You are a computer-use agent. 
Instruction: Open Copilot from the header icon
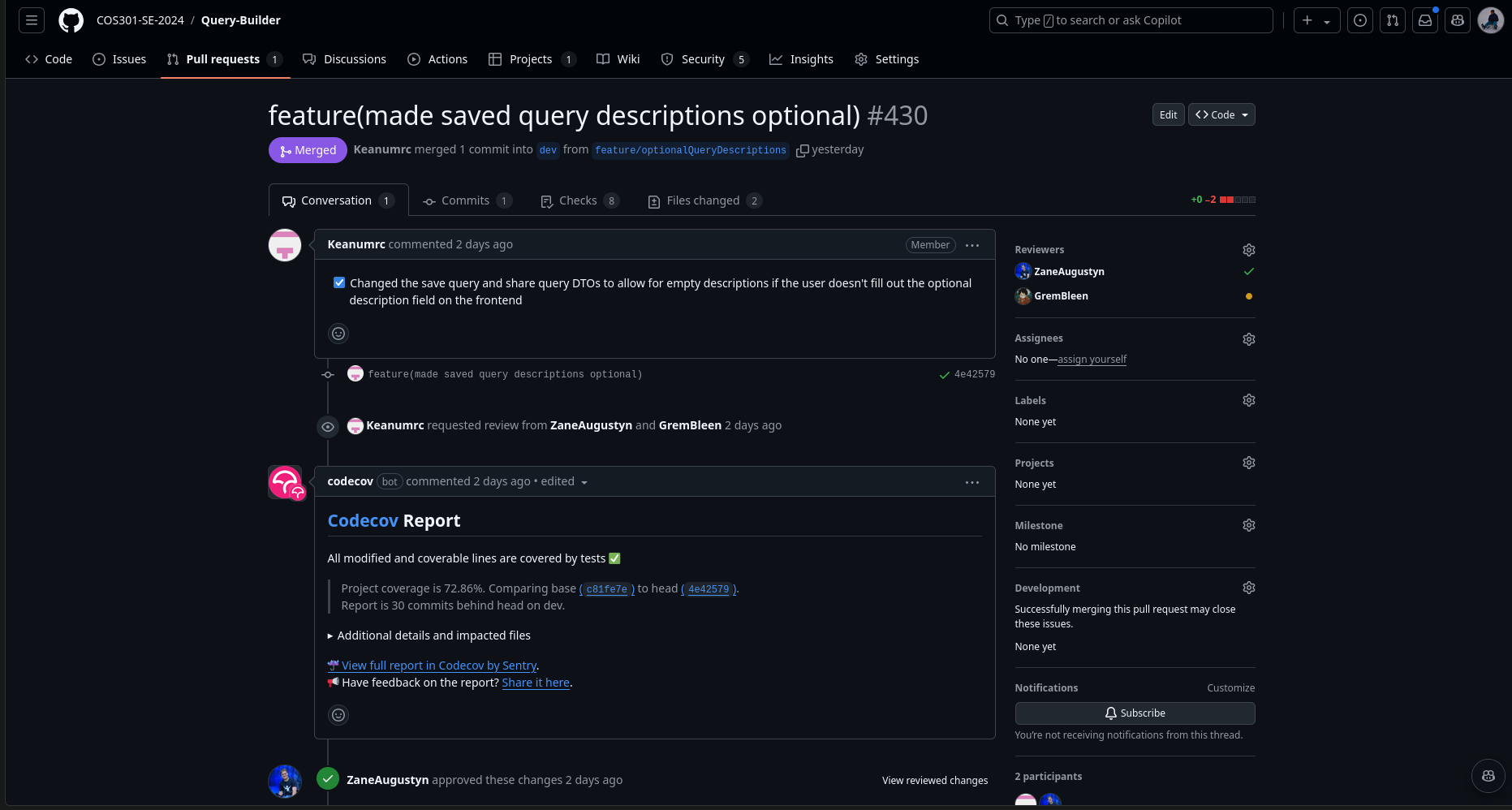pos(1458,20)
